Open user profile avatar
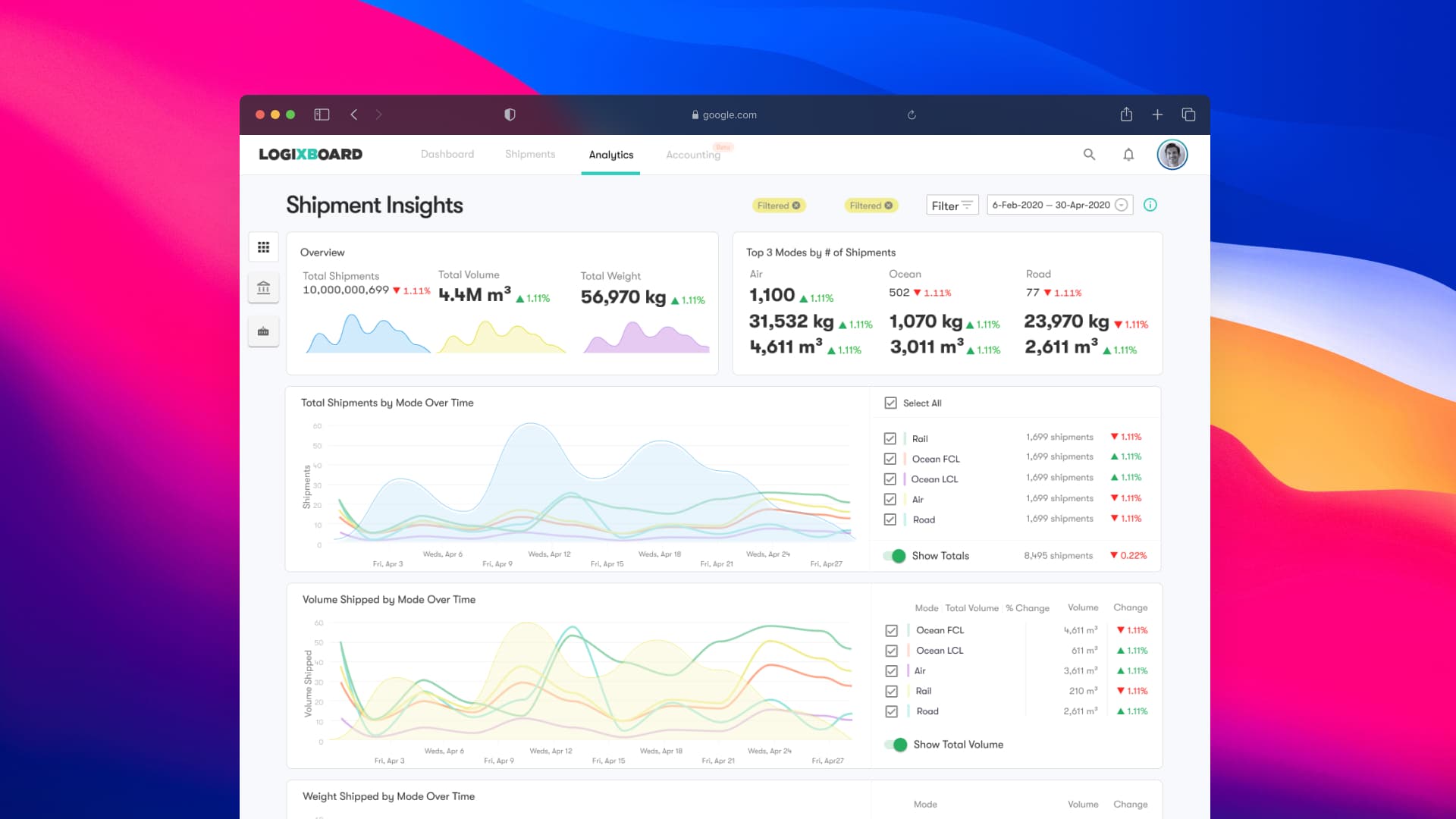Viewport: 1456px width, 819px height. point(1172,155)
